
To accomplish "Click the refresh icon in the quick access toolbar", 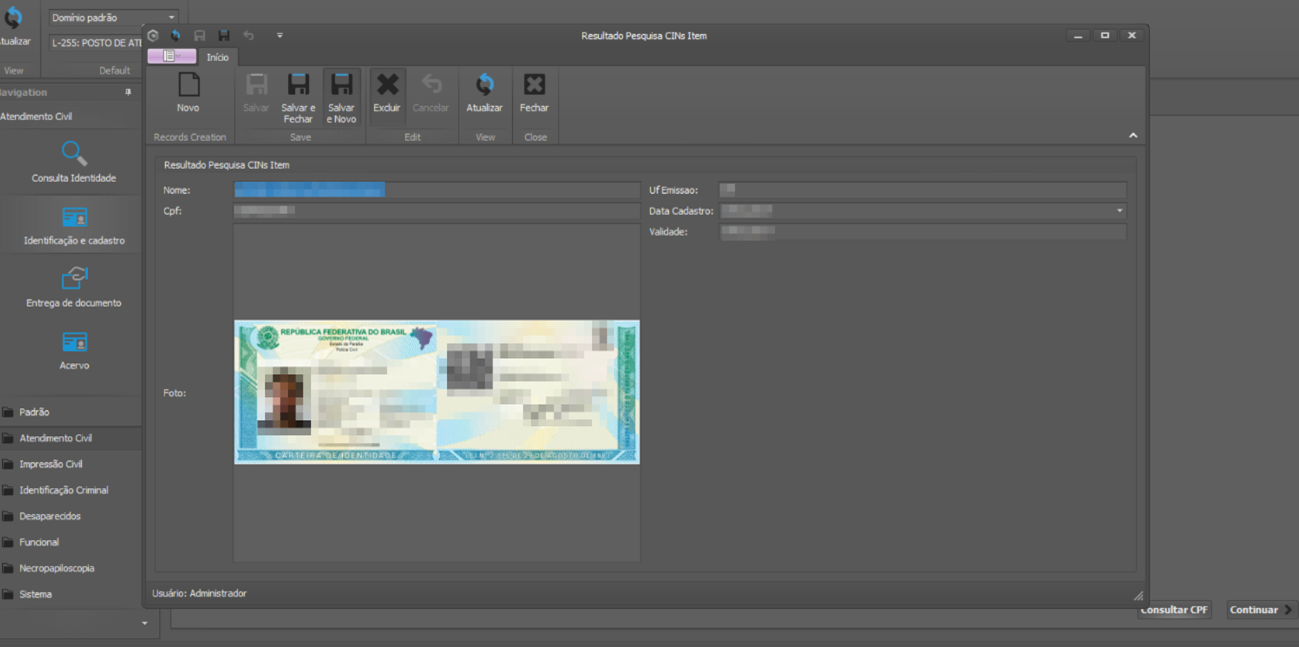I will [x=175, y=35].
